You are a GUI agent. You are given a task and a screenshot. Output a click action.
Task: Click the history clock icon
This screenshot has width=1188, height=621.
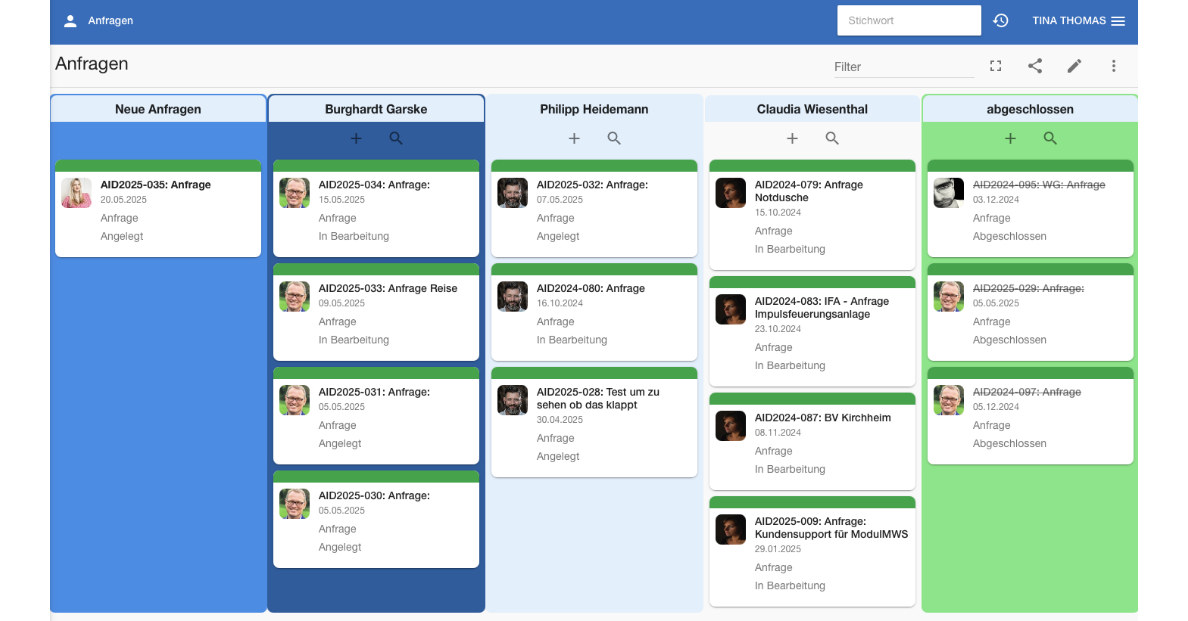click(x=1000, y=21)
